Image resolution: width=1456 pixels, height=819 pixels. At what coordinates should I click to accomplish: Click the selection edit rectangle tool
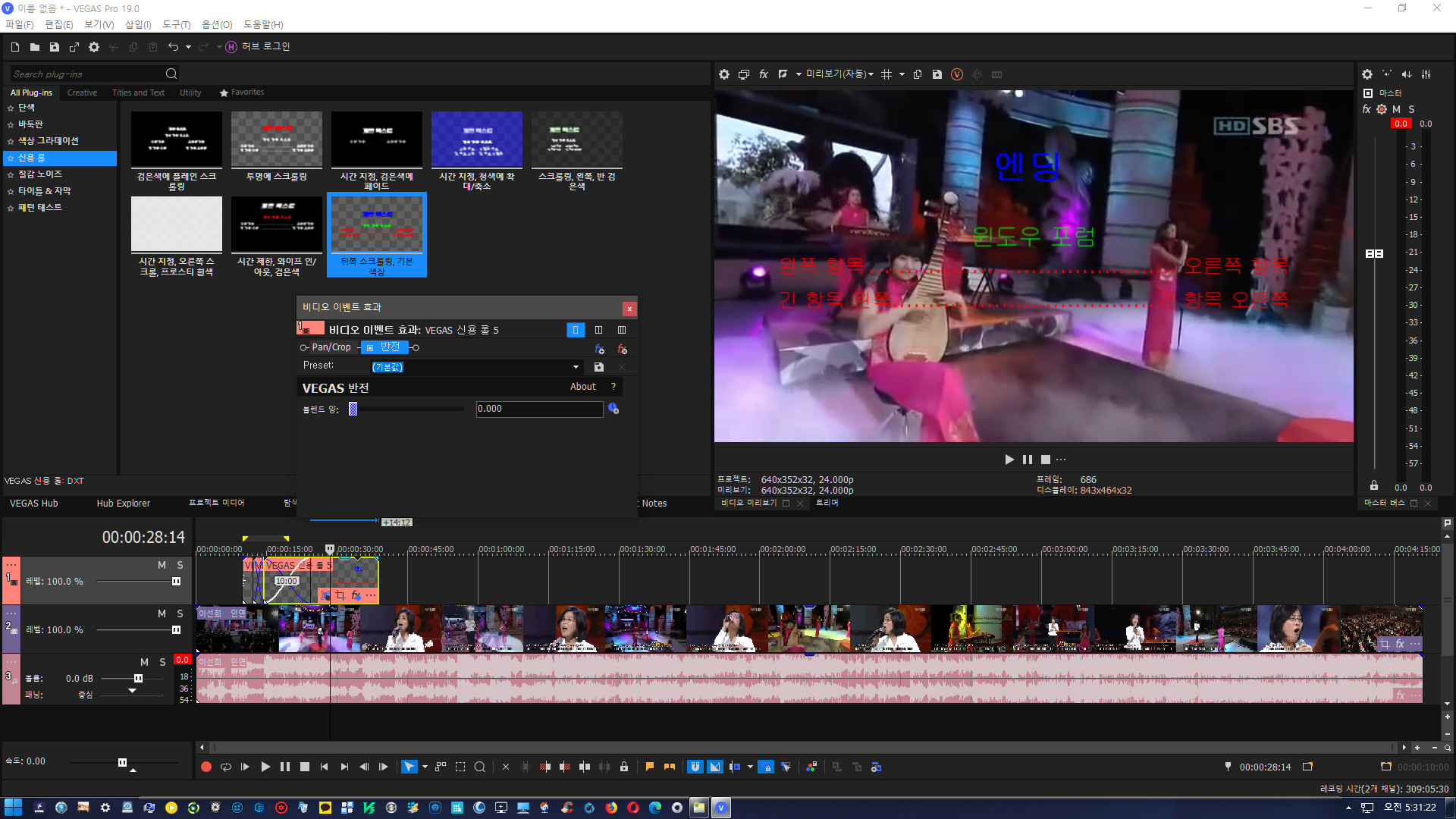click(x=460, y=767)
